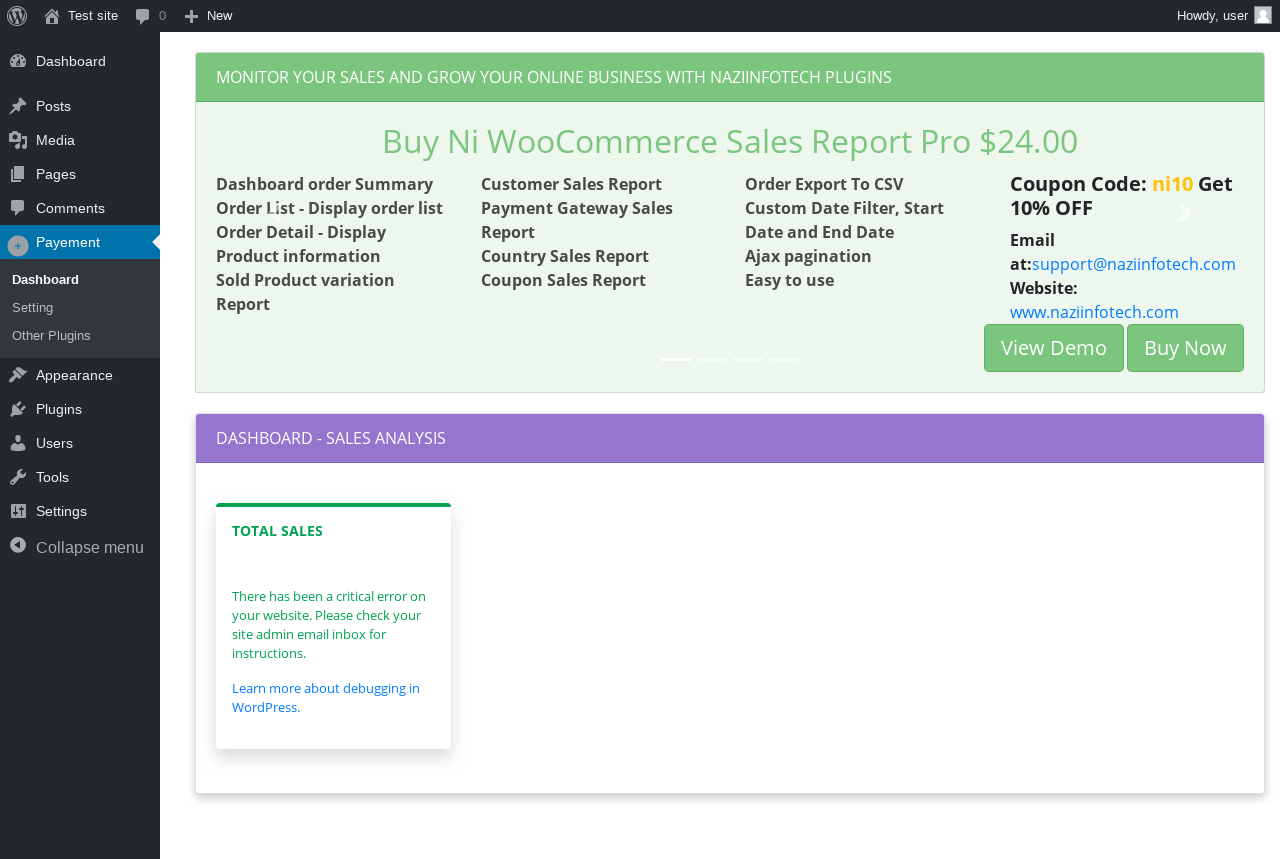Click the Test site home icon
The height and width of the screenshot is (859, 1280).
click(x=52, y=16)
